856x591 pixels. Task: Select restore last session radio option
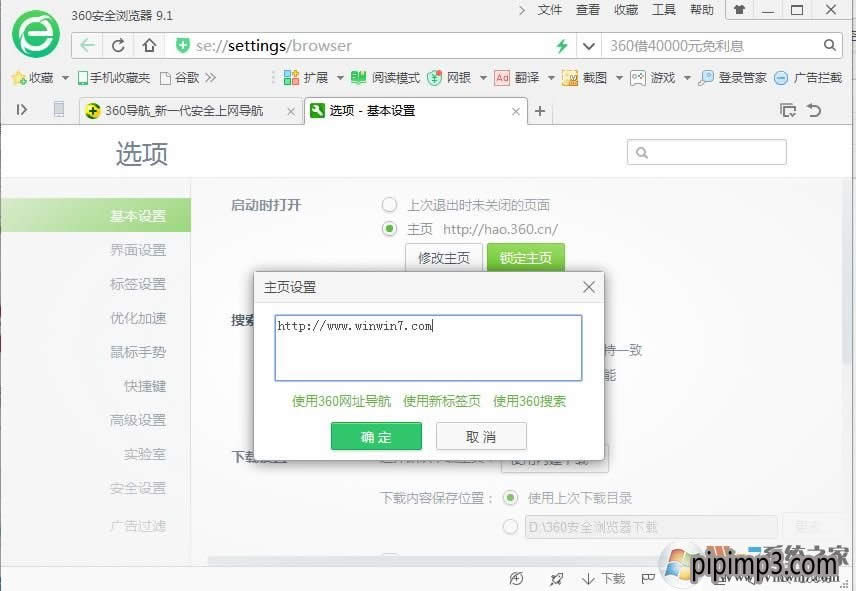(390, 204)
